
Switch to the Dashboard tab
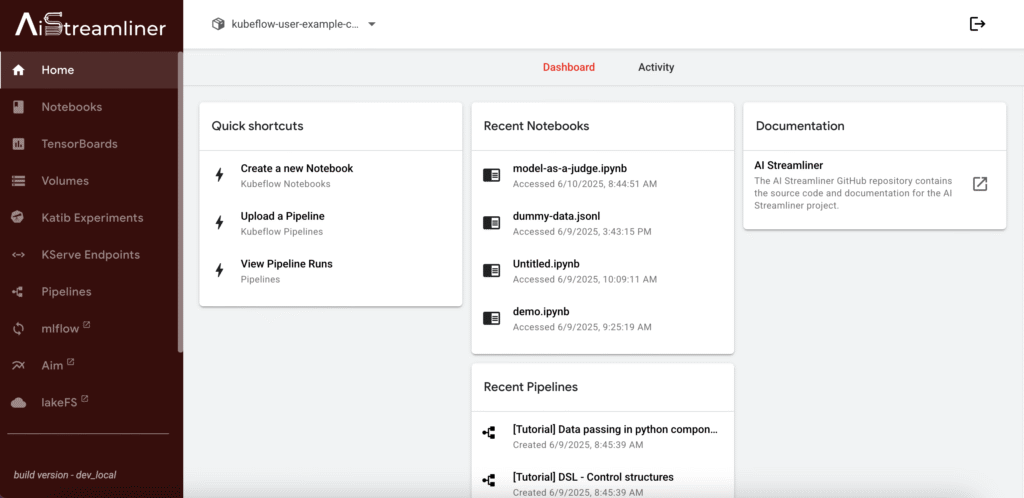[x=569, y=67]
